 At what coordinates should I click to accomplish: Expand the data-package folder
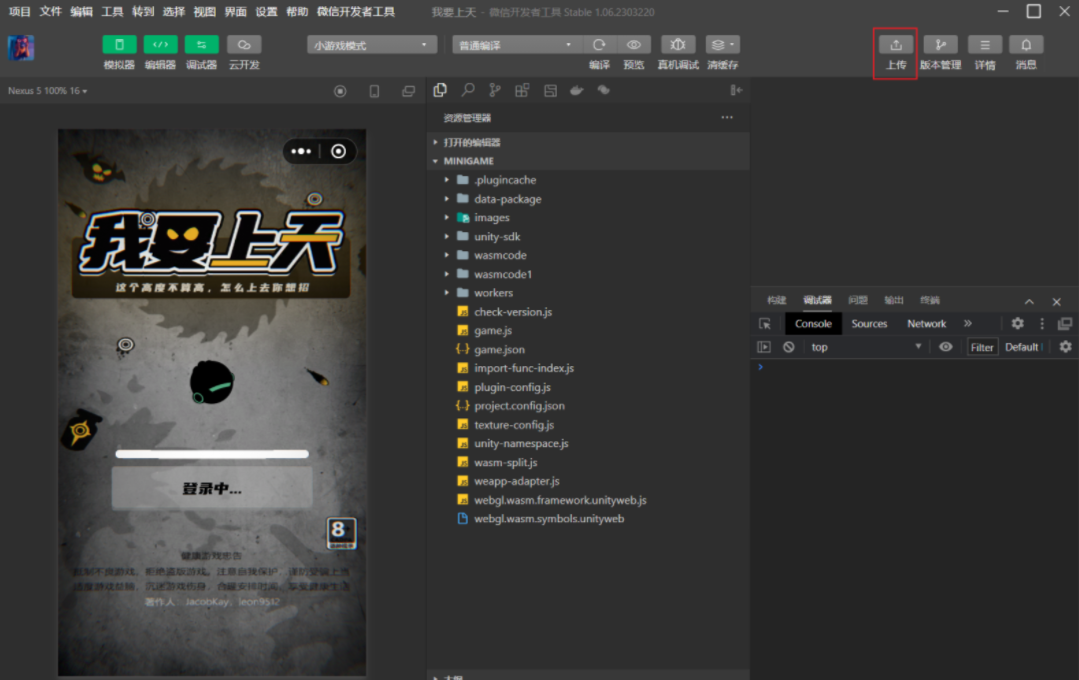[x=507, y=199]
